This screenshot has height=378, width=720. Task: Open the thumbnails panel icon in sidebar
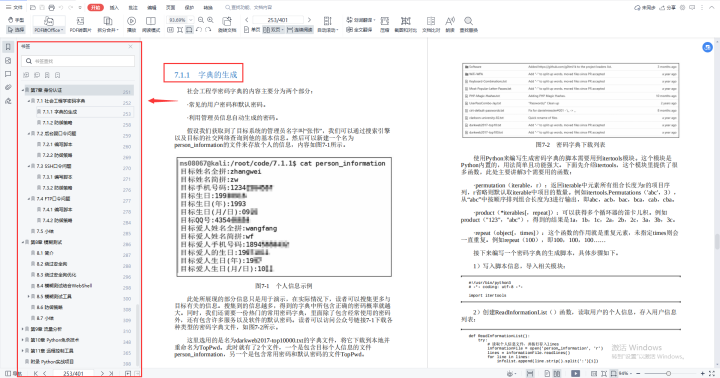(8, 61)
